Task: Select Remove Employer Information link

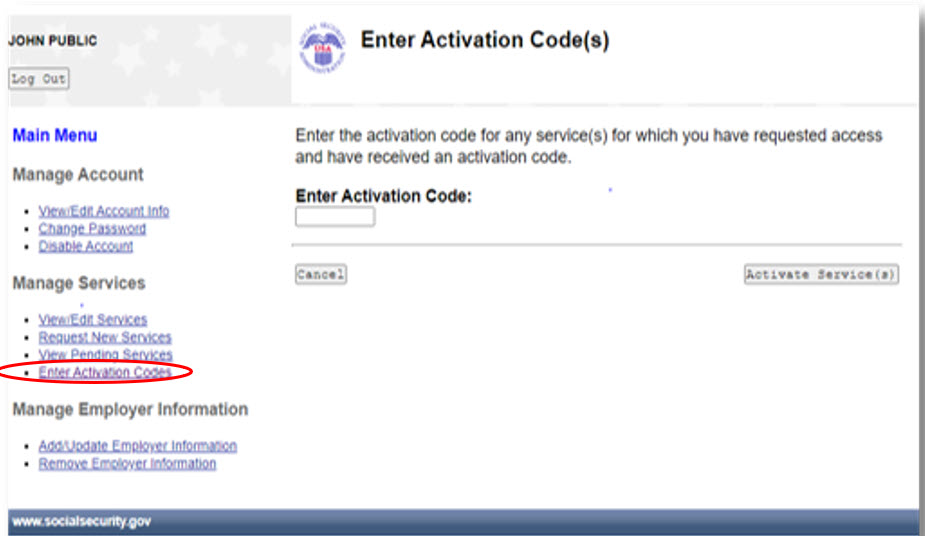Action: click(x=127, y=463)
